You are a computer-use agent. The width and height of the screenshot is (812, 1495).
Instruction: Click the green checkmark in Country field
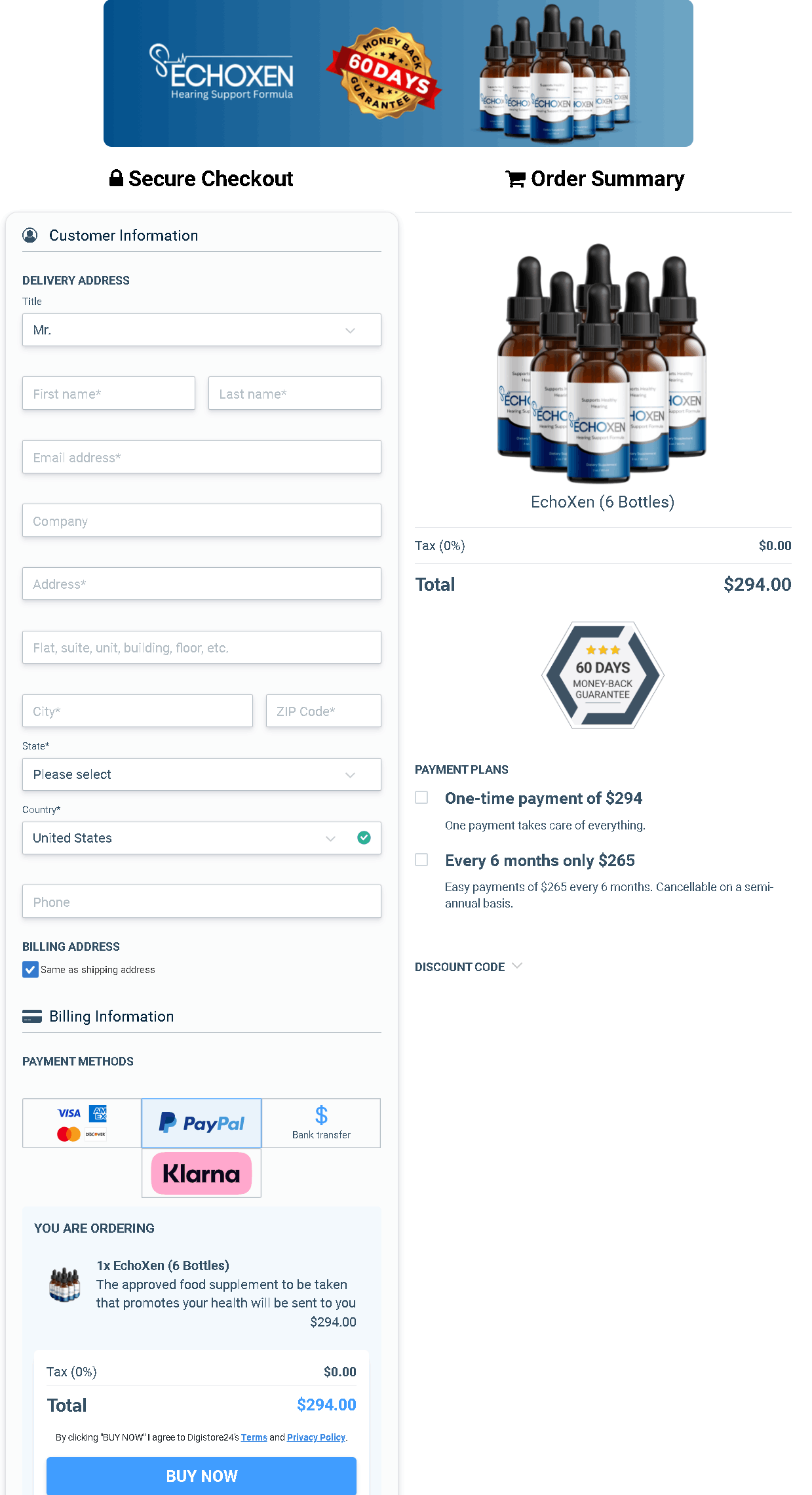tap(364, 837)
